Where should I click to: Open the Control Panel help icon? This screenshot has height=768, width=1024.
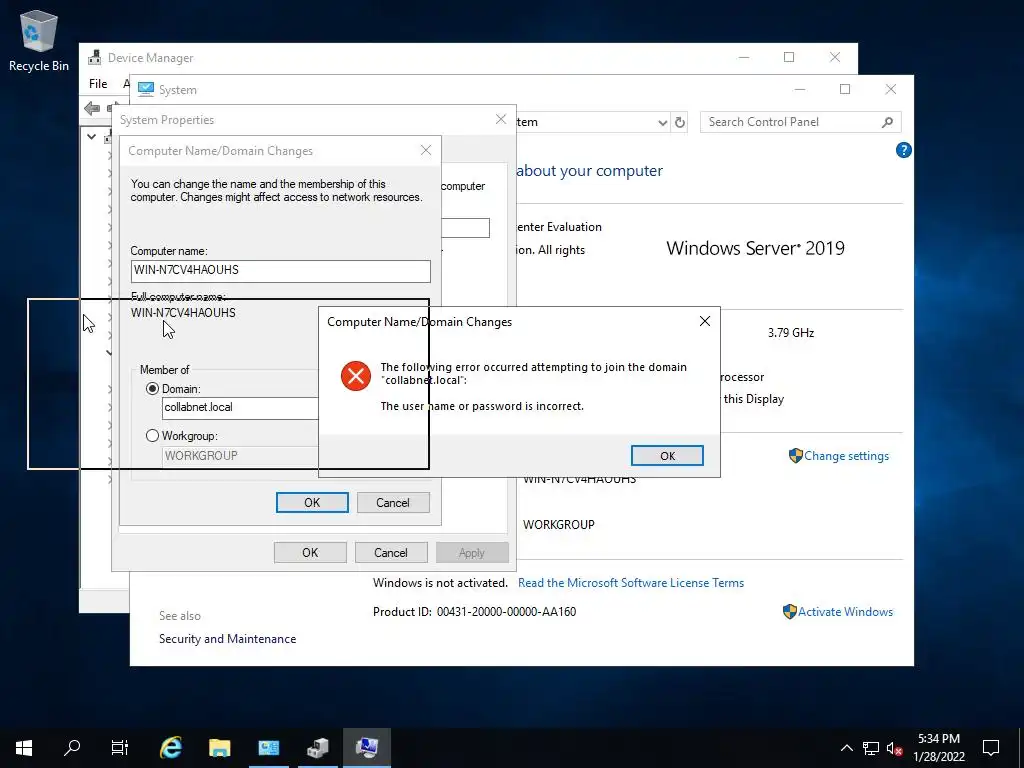pos(903,150)
